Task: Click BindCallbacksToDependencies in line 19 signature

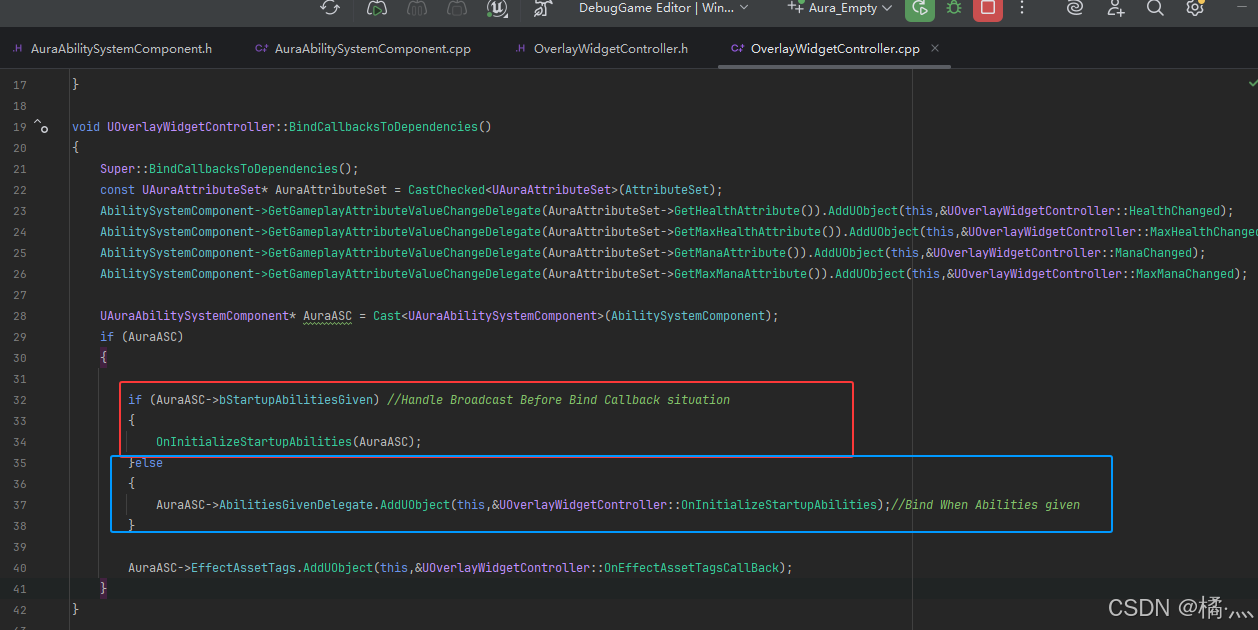Action: point(384,127)
